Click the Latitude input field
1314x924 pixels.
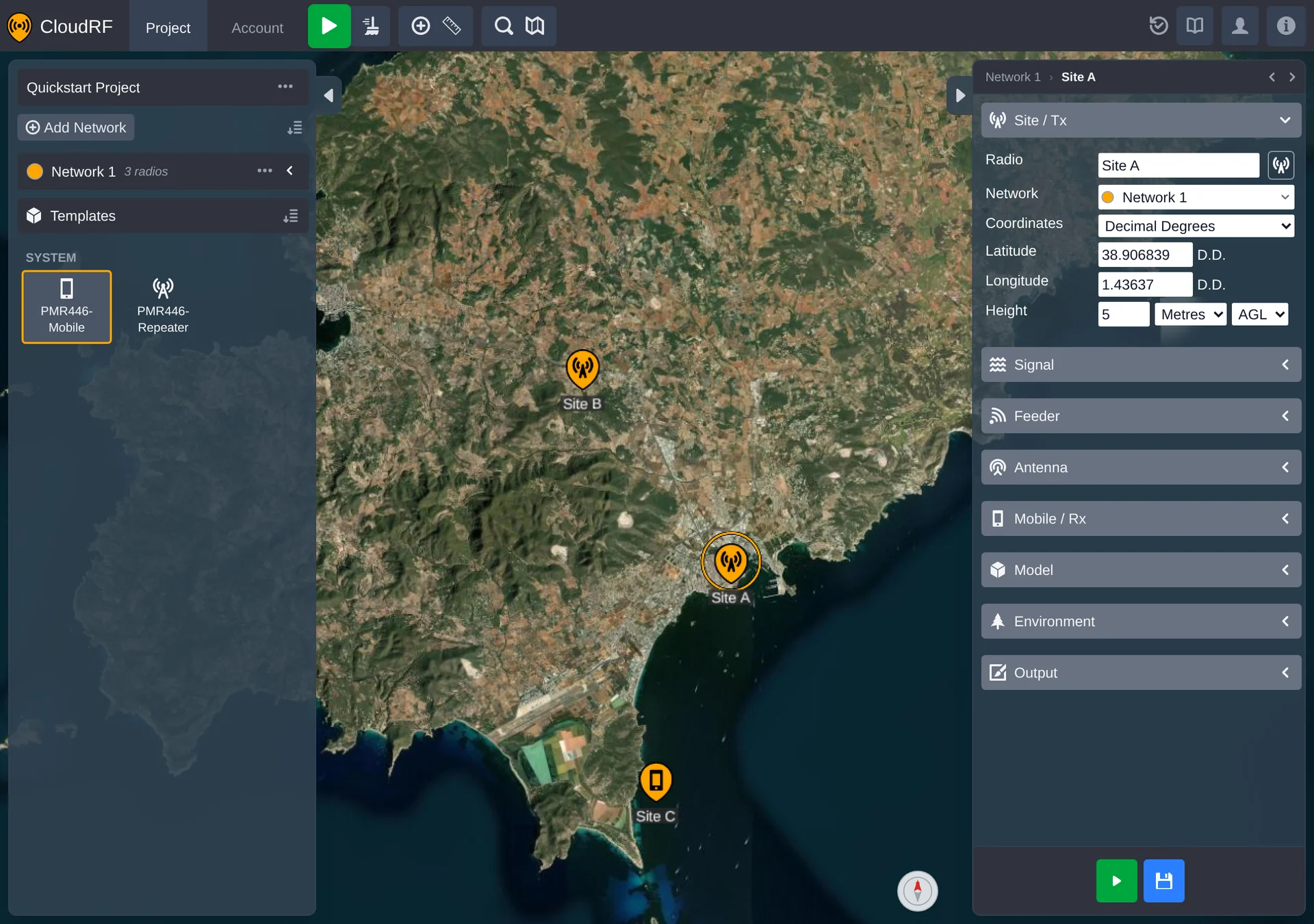coord(1145,255)
